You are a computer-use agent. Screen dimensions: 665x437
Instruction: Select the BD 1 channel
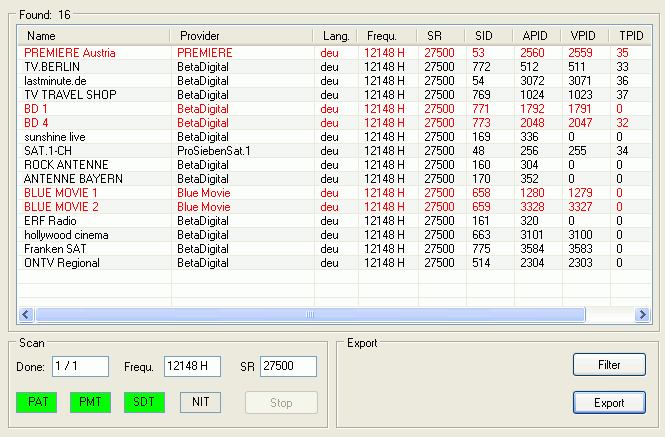(335, 109)
